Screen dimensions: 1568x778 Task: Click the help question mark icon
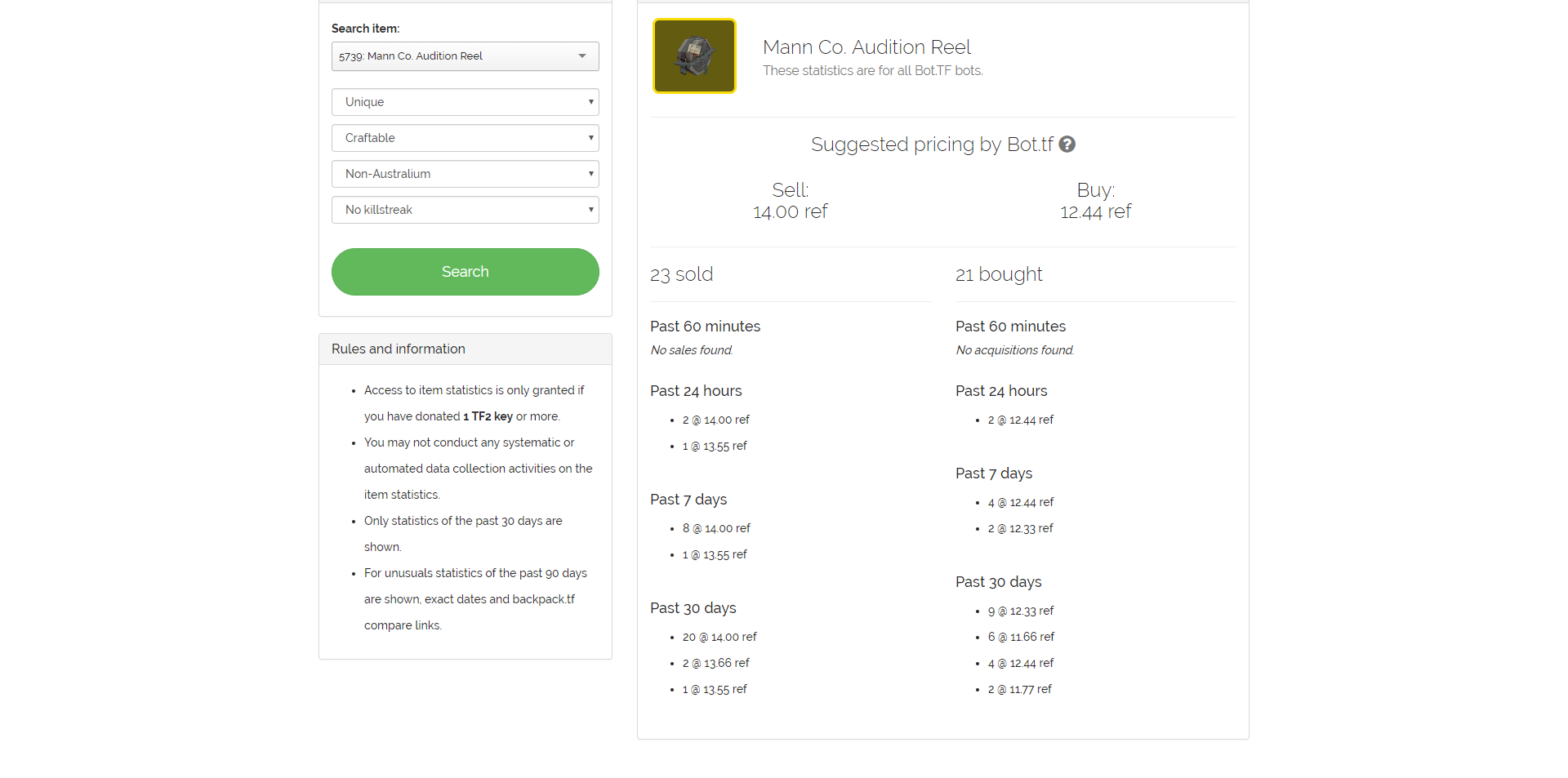1067,144
